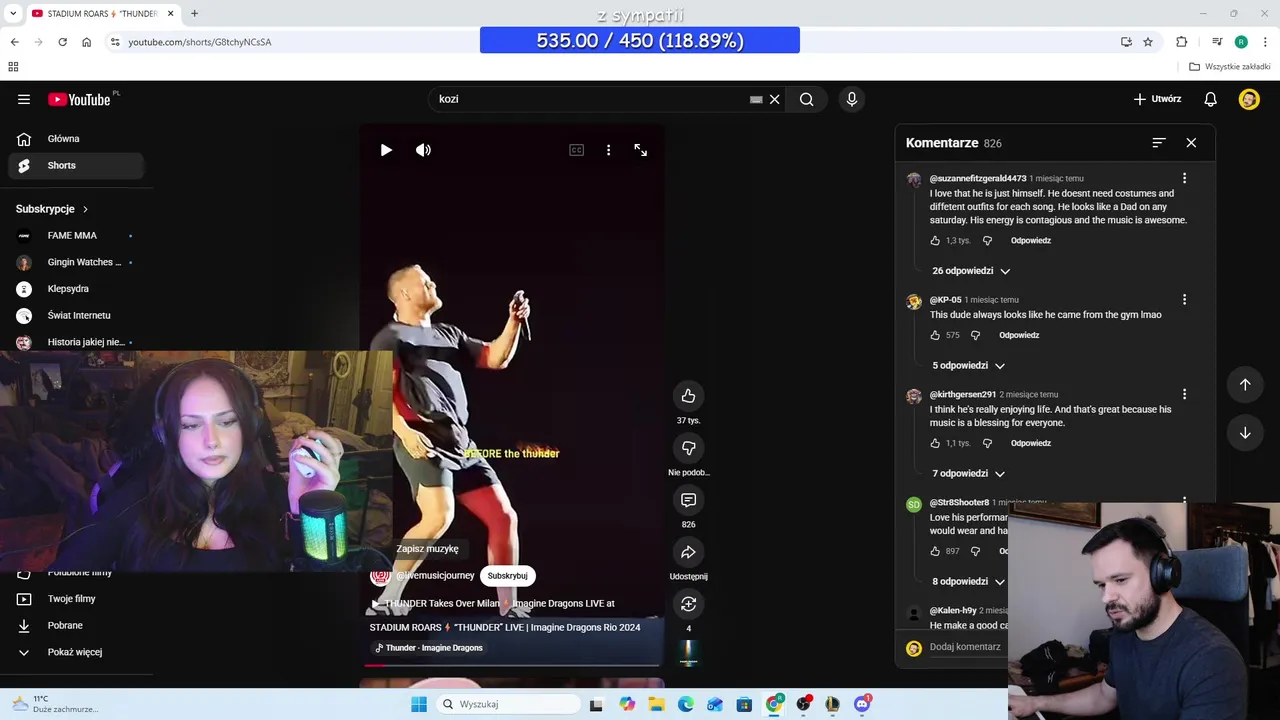Click the YouTube search input field
This screenshot has width=1280, height=720.
tap(590, 99)
